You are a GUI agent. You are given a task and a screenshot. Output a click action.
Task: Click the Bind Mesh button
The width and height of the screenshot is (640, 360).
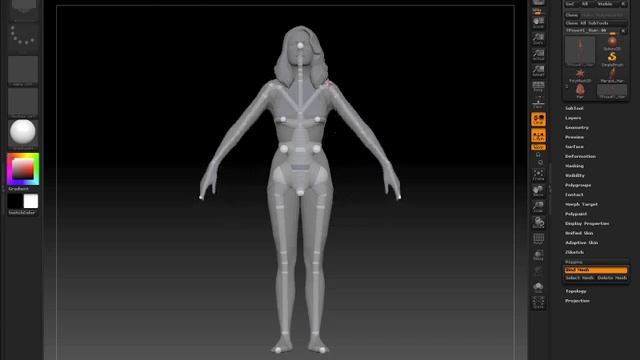tap(596, 270)
